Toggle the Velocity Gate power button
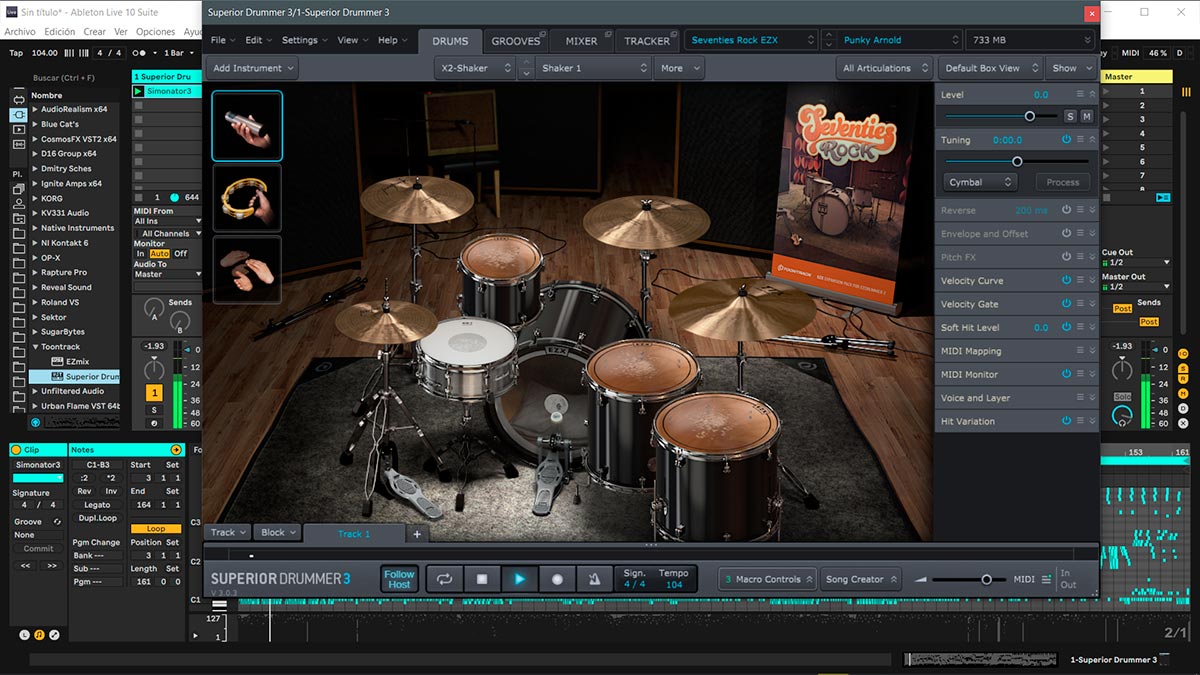Image resolution: width=1200 pixels, height=675 pixels. 1066,304
